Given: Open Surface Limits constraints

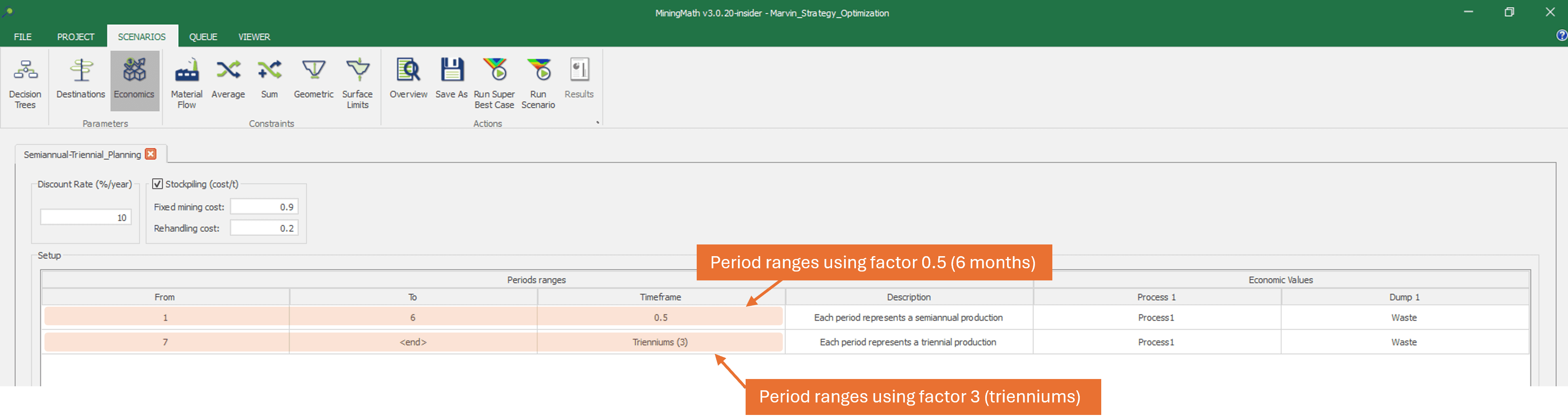Looking at the screenshot, I should pos(357,83).
